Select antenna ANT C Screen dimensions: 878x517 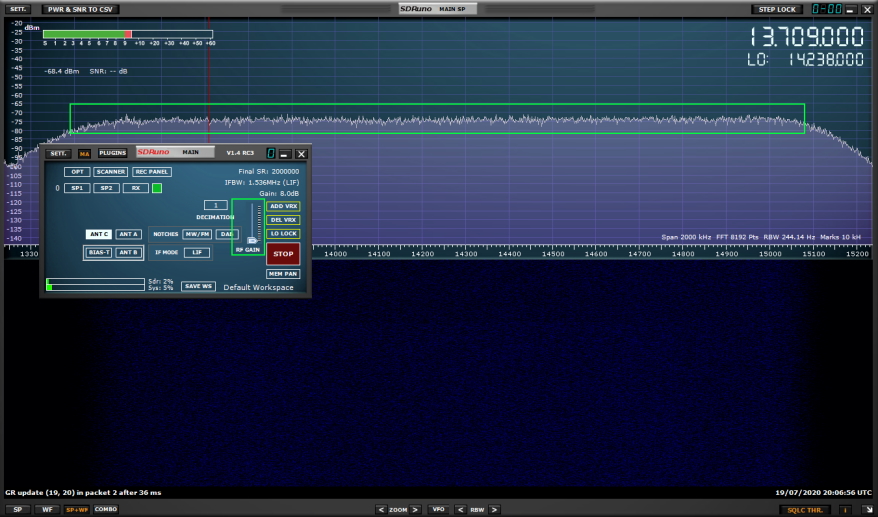tap(99, 234)
